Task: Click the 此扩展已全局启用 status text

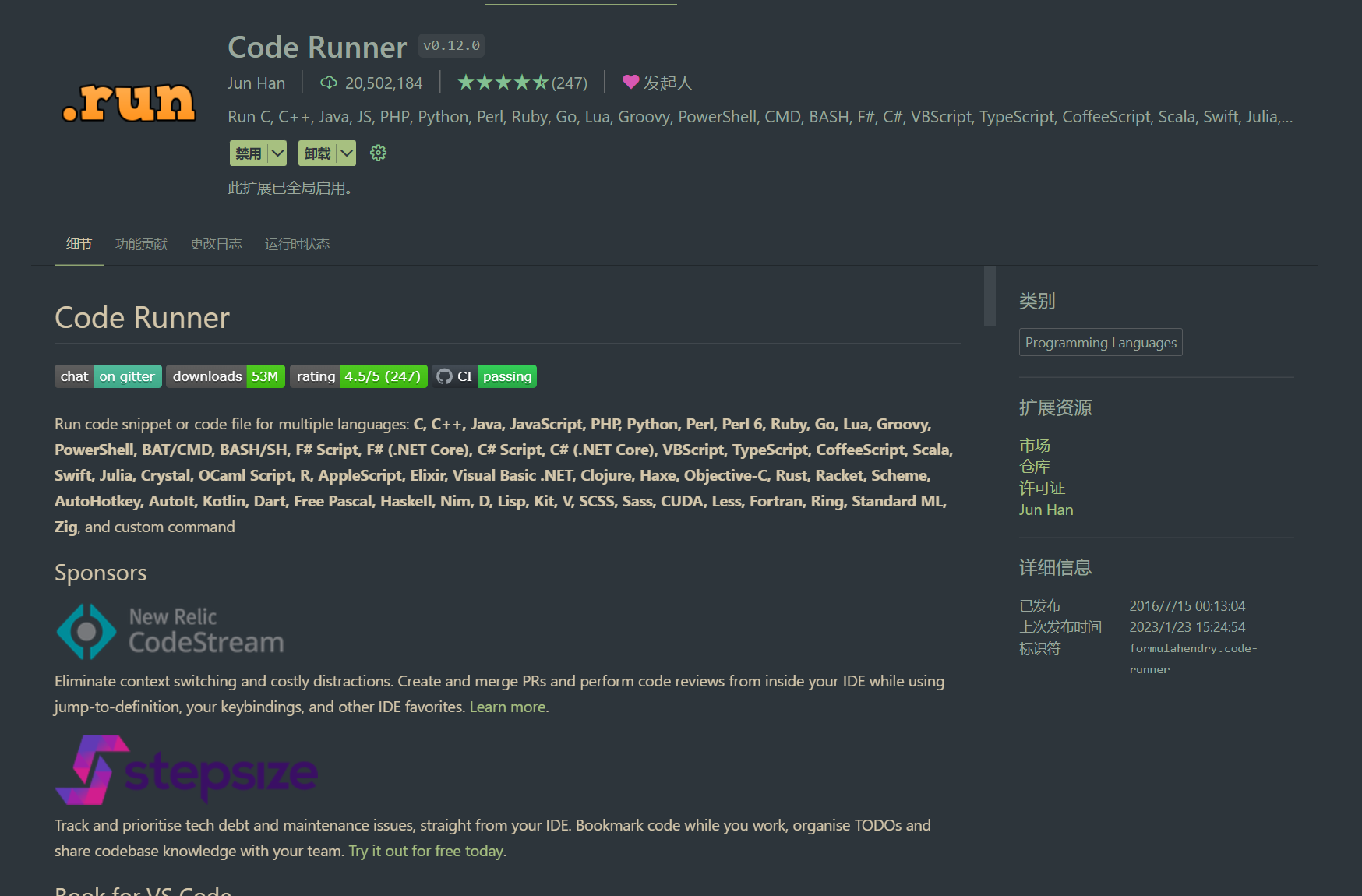Action: (x=290, y=189)
